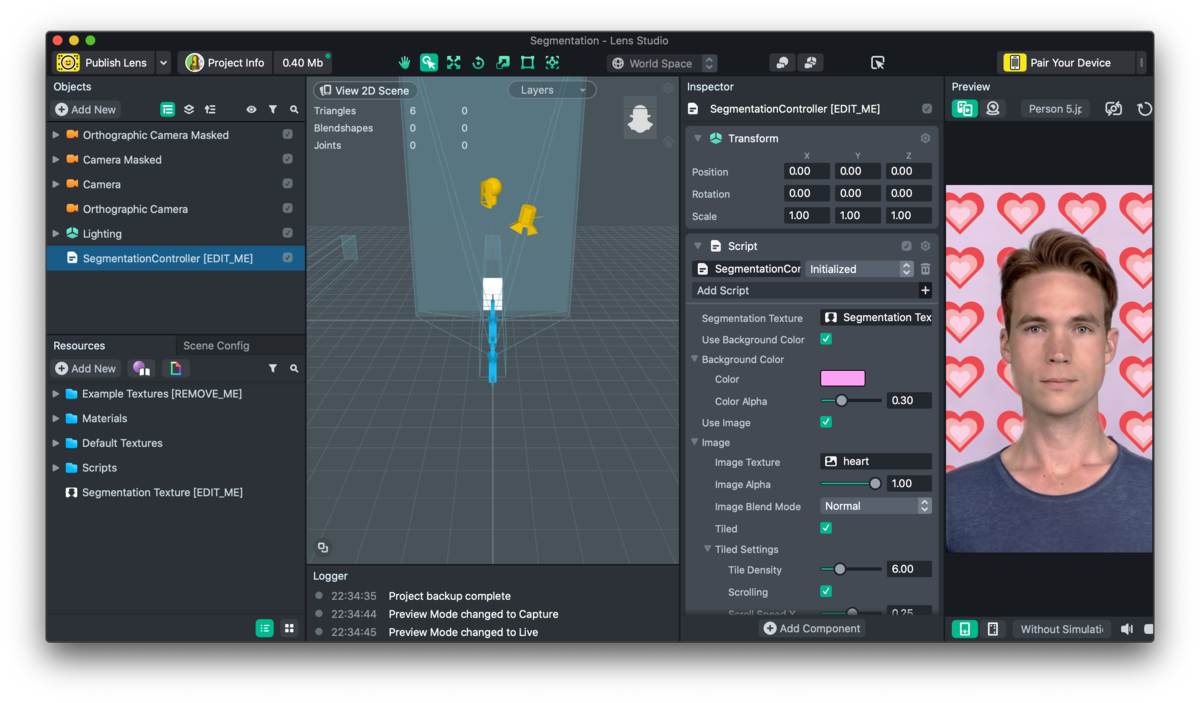Click View 2D Scene button

pos(365,90)
